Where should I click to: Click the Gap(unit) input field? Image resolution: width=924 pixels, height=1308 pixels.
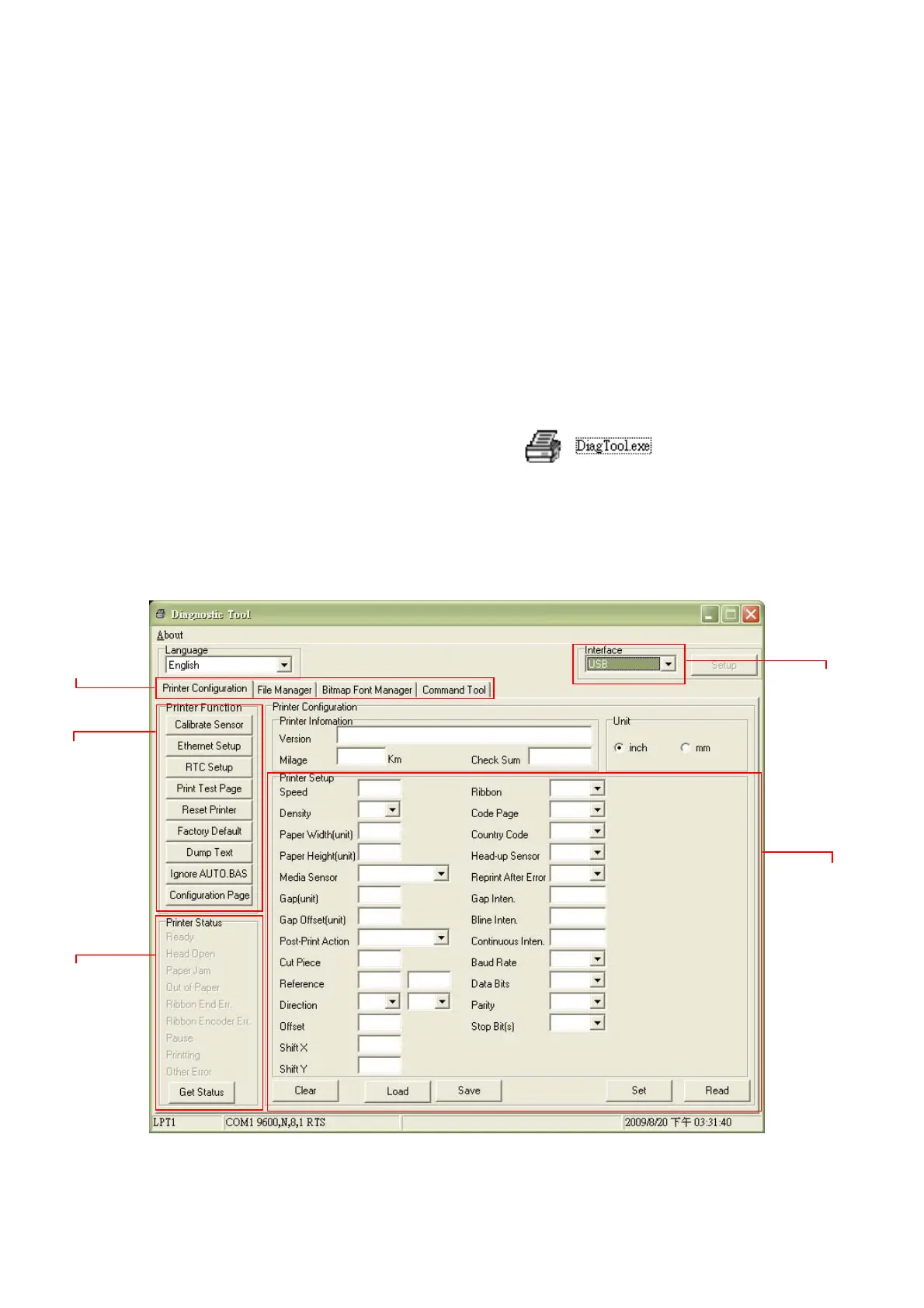380,896
